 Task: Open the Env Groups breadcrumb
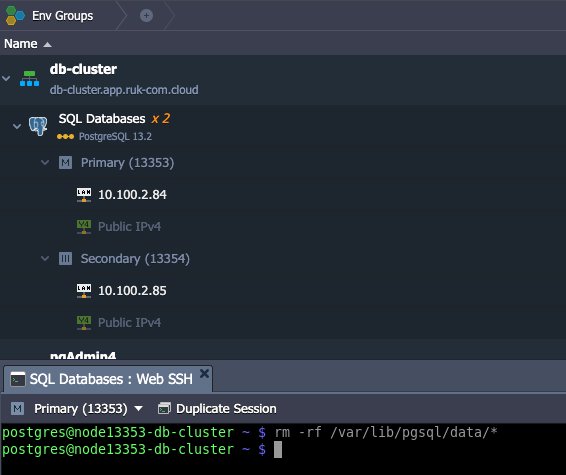pos(62,16)
